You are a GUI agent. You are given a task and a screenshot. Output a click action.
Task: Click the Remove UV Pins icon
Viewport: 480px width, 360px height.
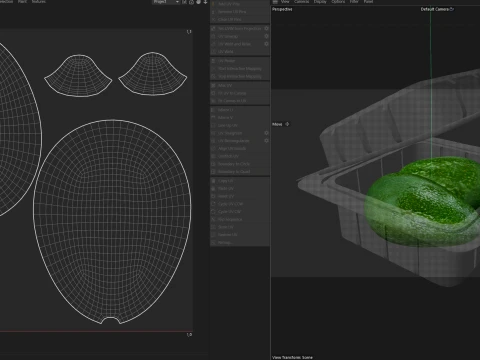(214, 12)
